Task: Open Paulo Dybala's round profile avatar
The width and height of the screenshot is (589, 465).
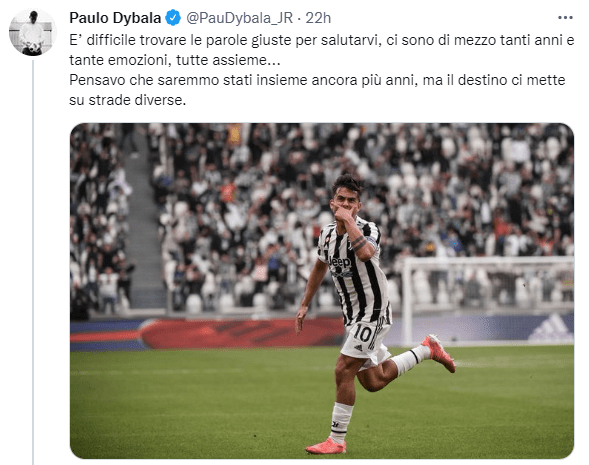Action: (32, 32)
